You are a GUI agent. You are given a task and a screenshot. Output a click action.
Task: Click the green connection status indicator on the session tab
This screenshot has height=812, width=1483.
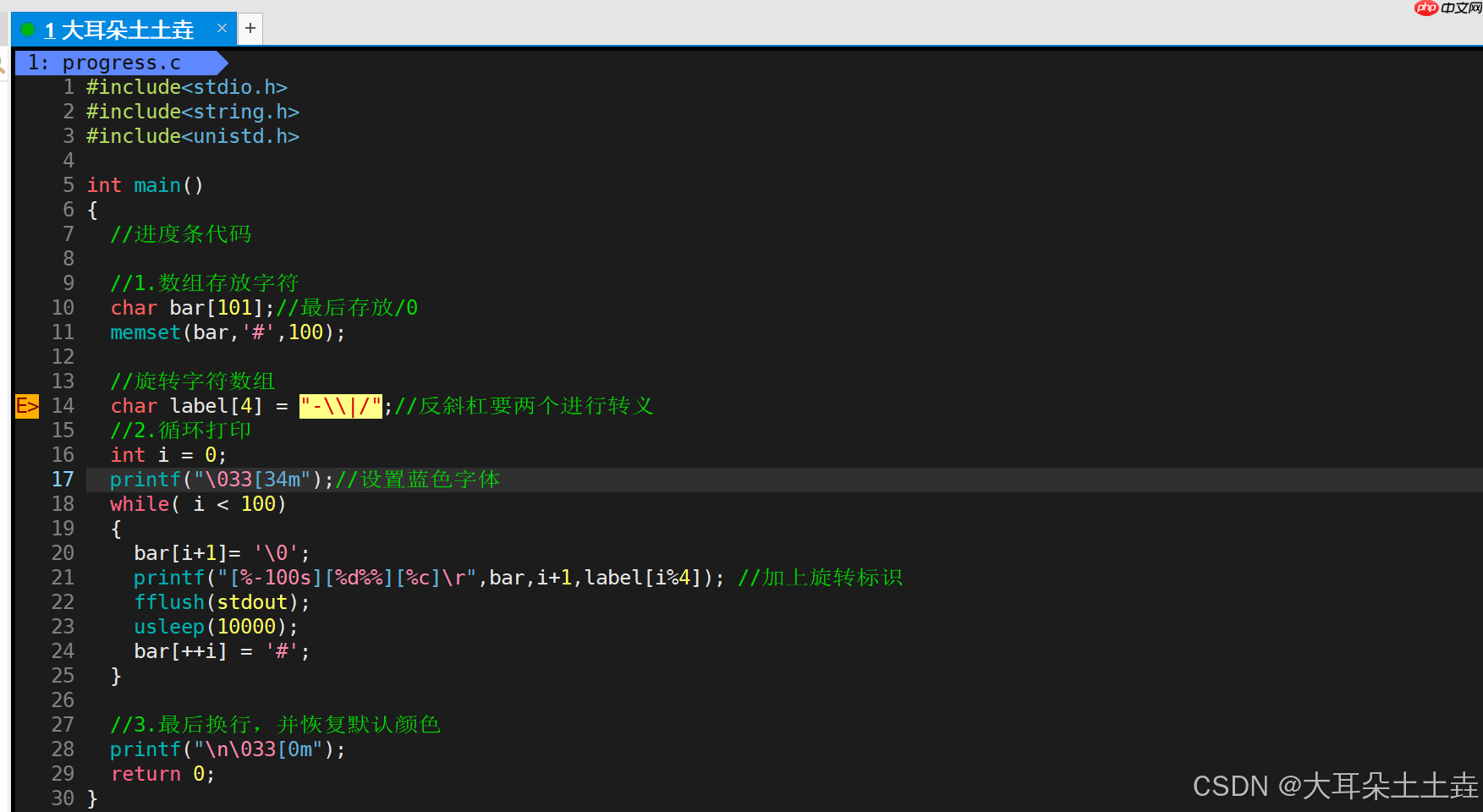[28, 29]
